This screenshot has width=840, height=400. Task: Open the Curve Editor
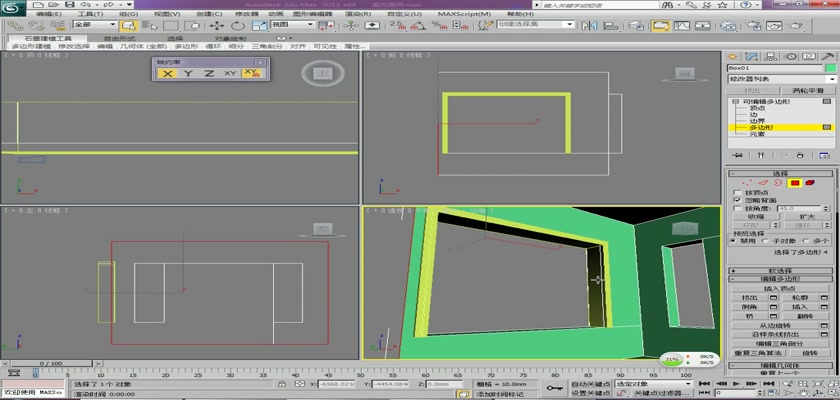click(x=681, y=25)
